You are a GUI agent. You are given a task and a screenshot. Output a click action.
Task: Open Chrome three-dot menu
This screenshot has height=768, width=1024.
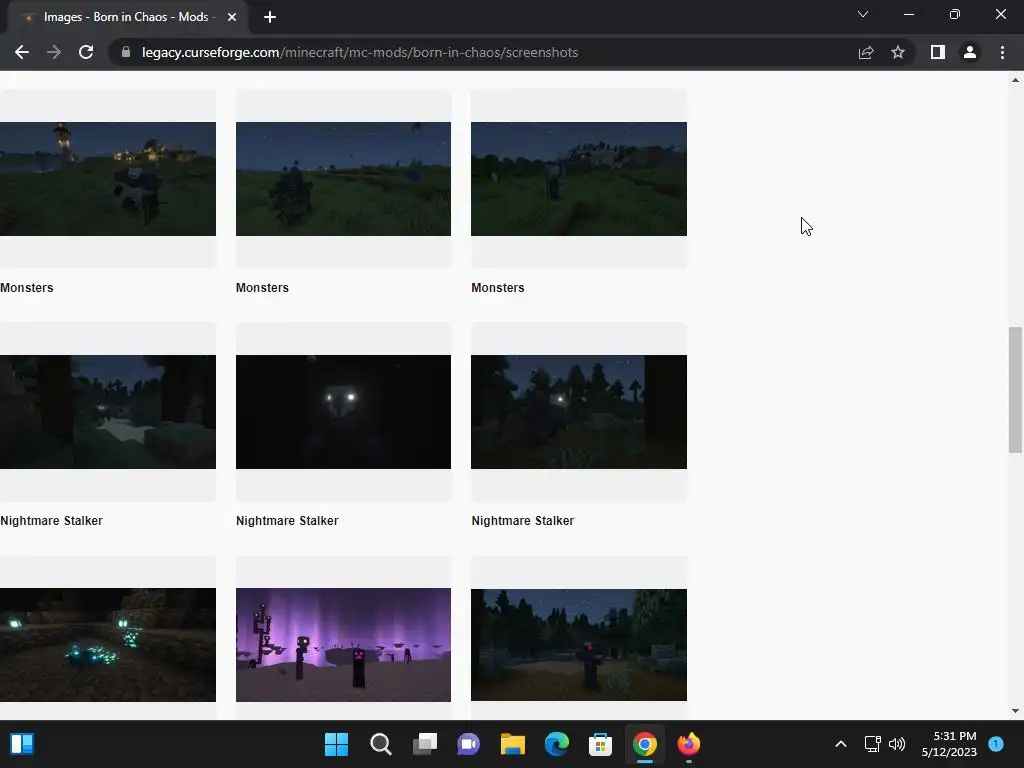[x=1002, y=52]
